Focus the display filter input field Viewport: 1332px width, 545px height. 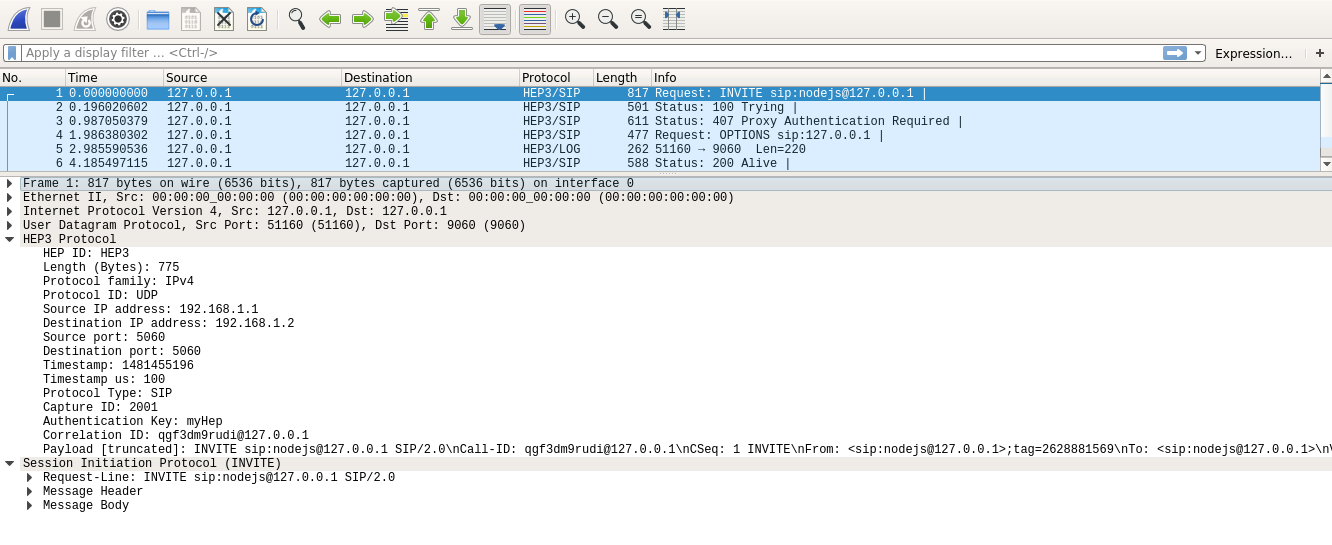point(590,53)
